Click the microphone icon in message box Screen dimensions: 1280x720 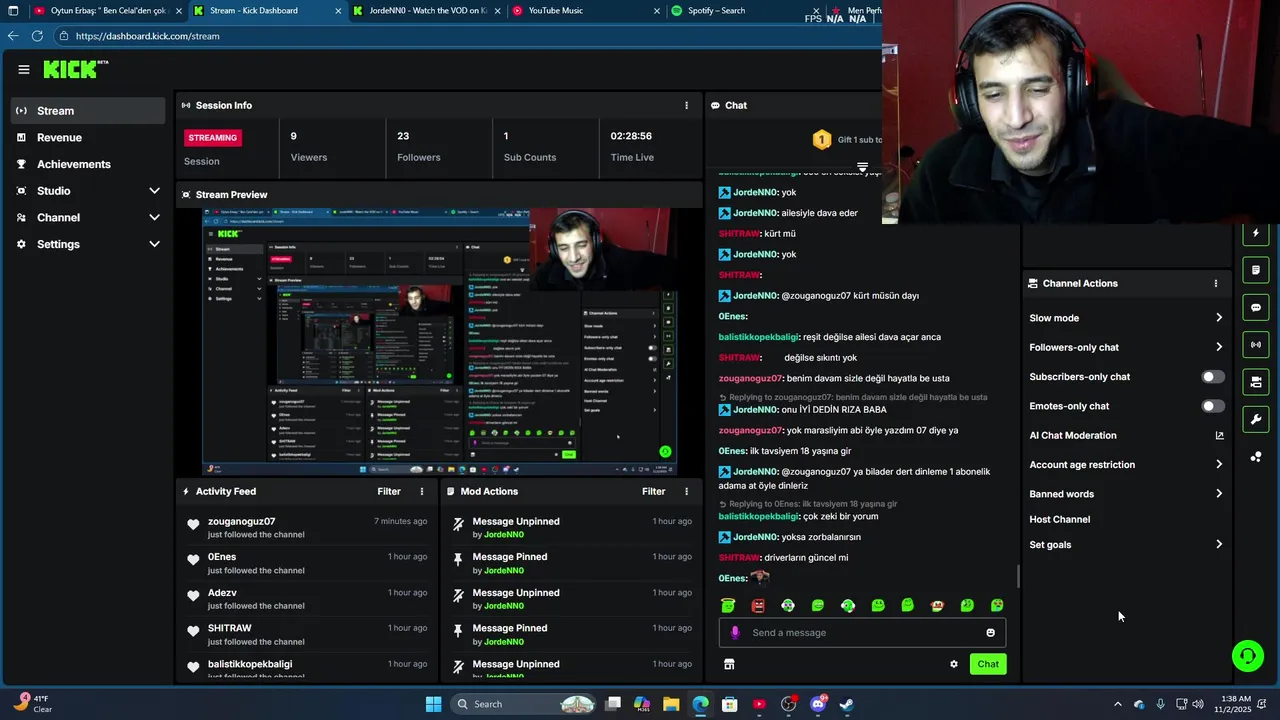pyautogui.click(x=735, y=632)
